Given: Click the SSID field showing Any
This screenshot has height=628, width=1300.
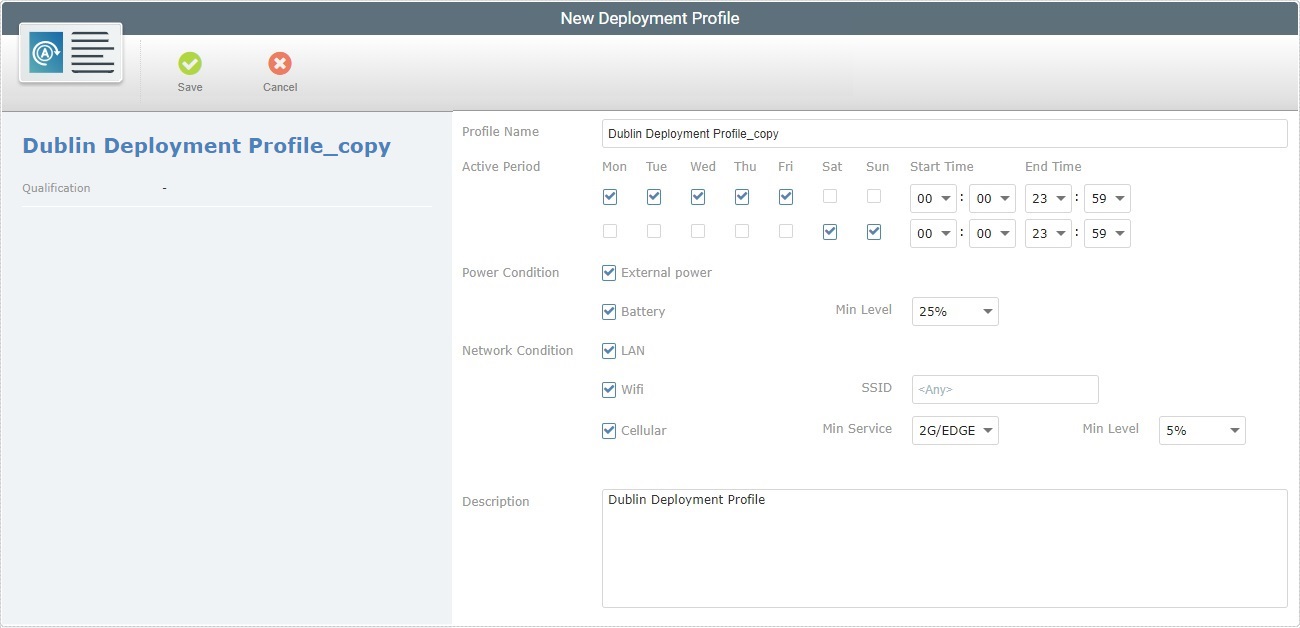Looking at the screenshot, I should pyautogui.click(x=1004, y=389).
